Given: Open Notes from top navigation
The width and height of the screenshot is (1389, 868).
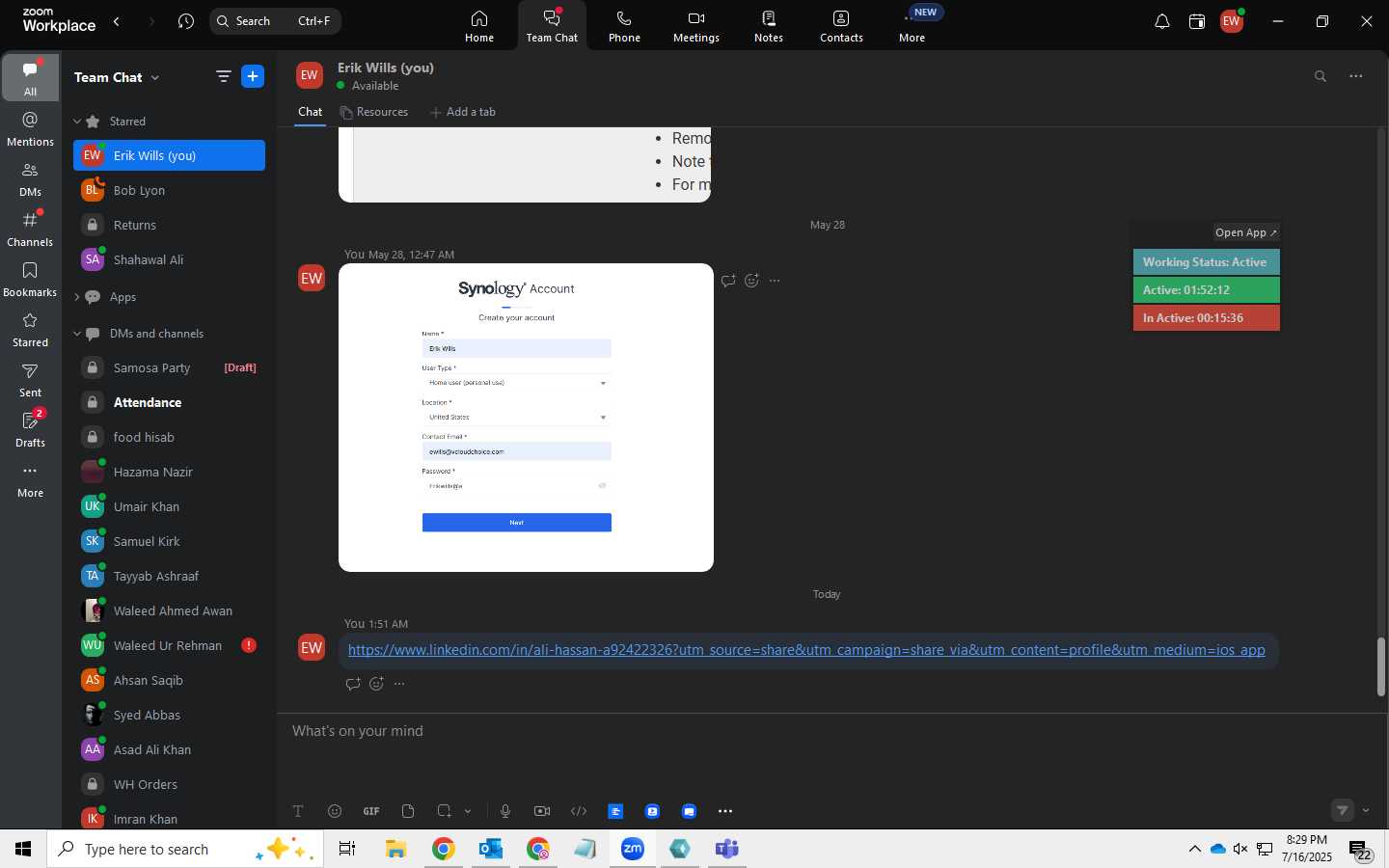Looking at the screenshot, I should click(x=769, y=26).
